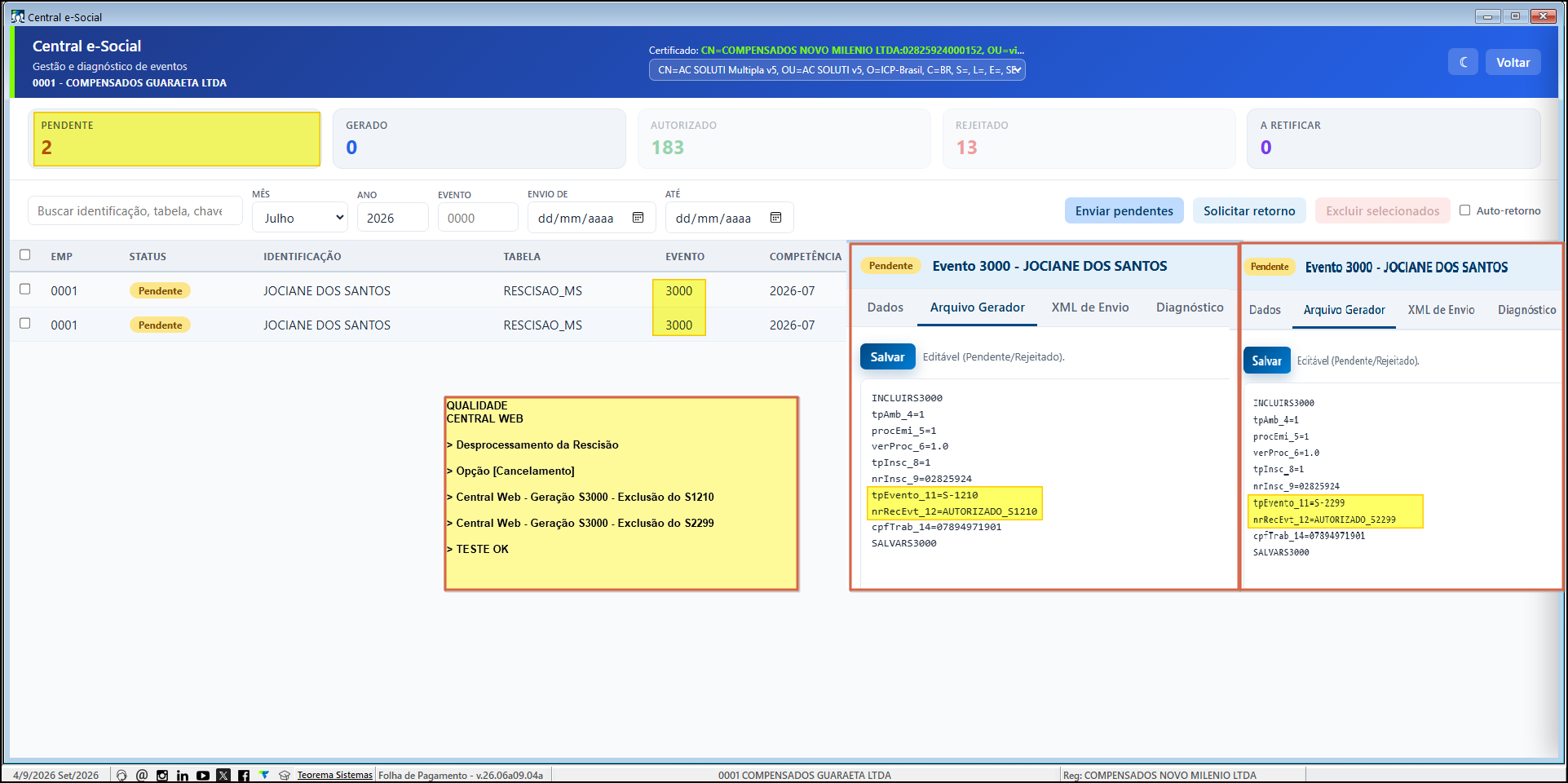Open the Facebook icon in status bar
Image resolution: width=1568 pixels, height=783 pixels.
[x=244, y=775]
